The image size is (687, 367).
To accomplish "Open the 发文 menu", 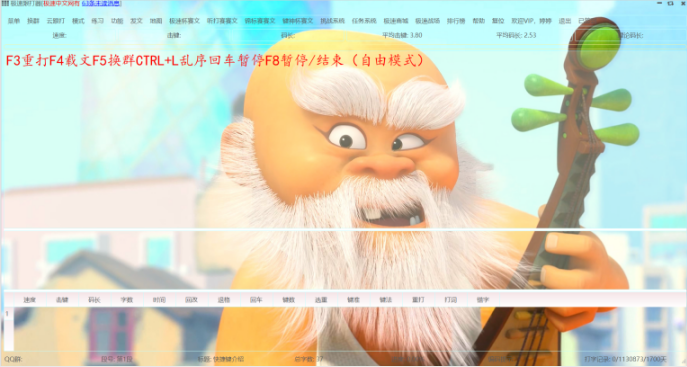I will [136, 21].
